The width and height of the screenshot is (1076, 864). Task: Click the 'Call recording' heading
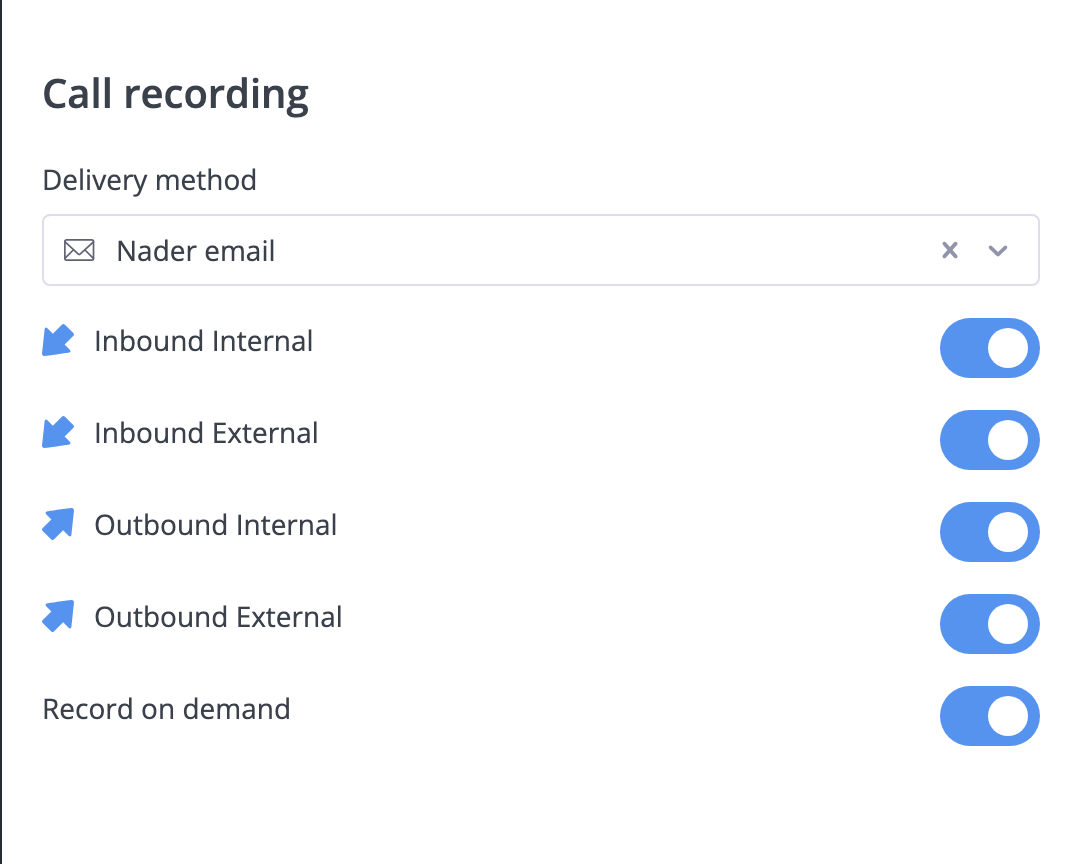176,95
